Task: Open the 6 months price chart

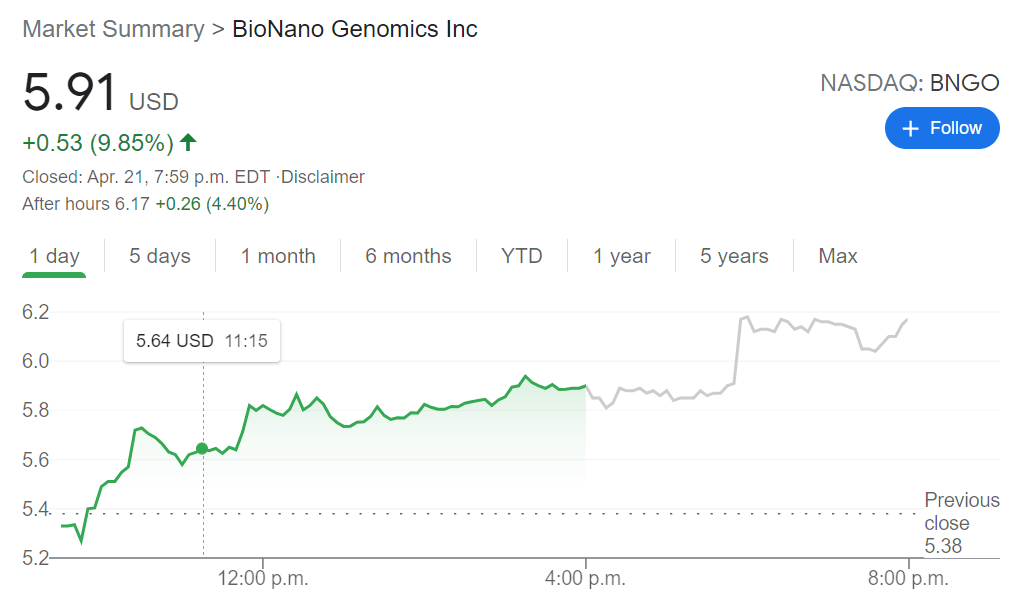Action: 408,256
